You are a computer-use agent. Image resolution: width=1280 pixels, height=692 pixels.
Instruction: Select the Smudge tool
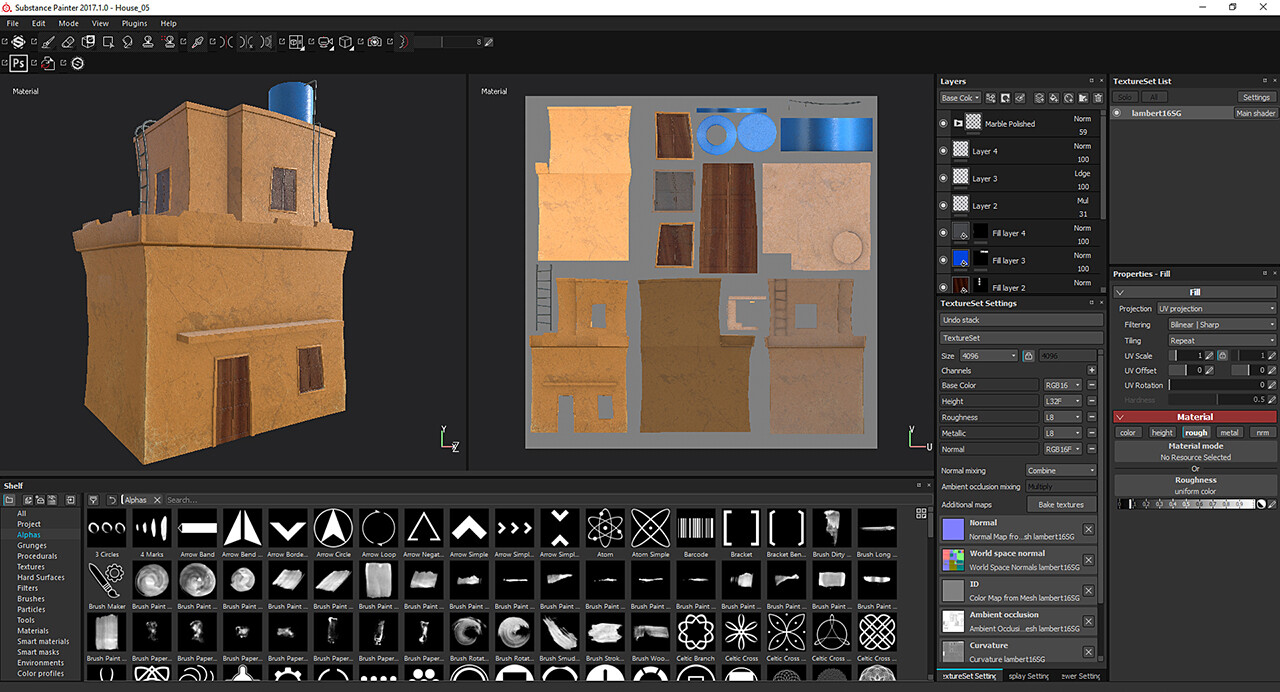click(128, 42)
